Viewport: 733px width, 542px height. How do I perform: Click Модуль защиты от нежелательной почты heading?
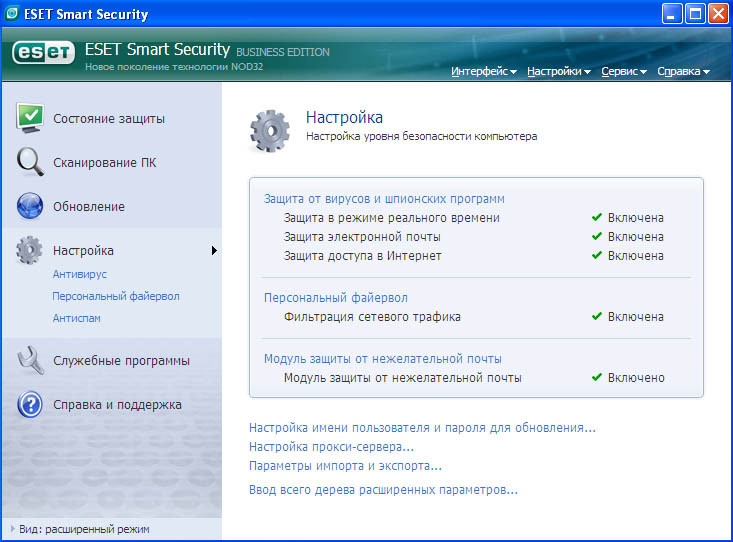coord(383,359)
